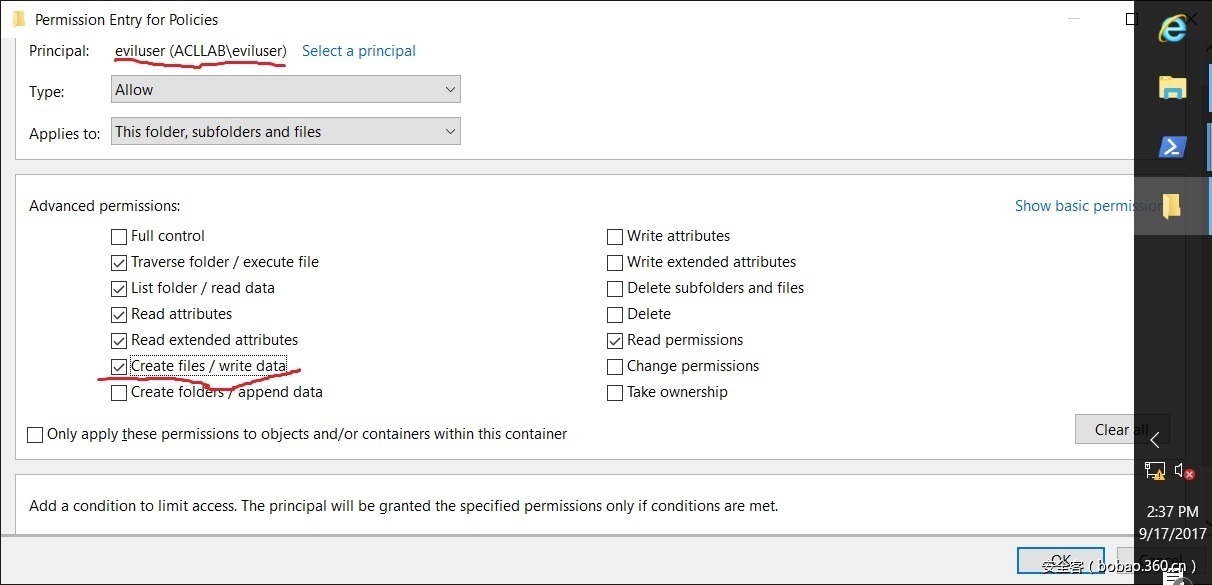Click the network status tray icon
This screenshot has height=585, width=1212.
[1155, 470]
